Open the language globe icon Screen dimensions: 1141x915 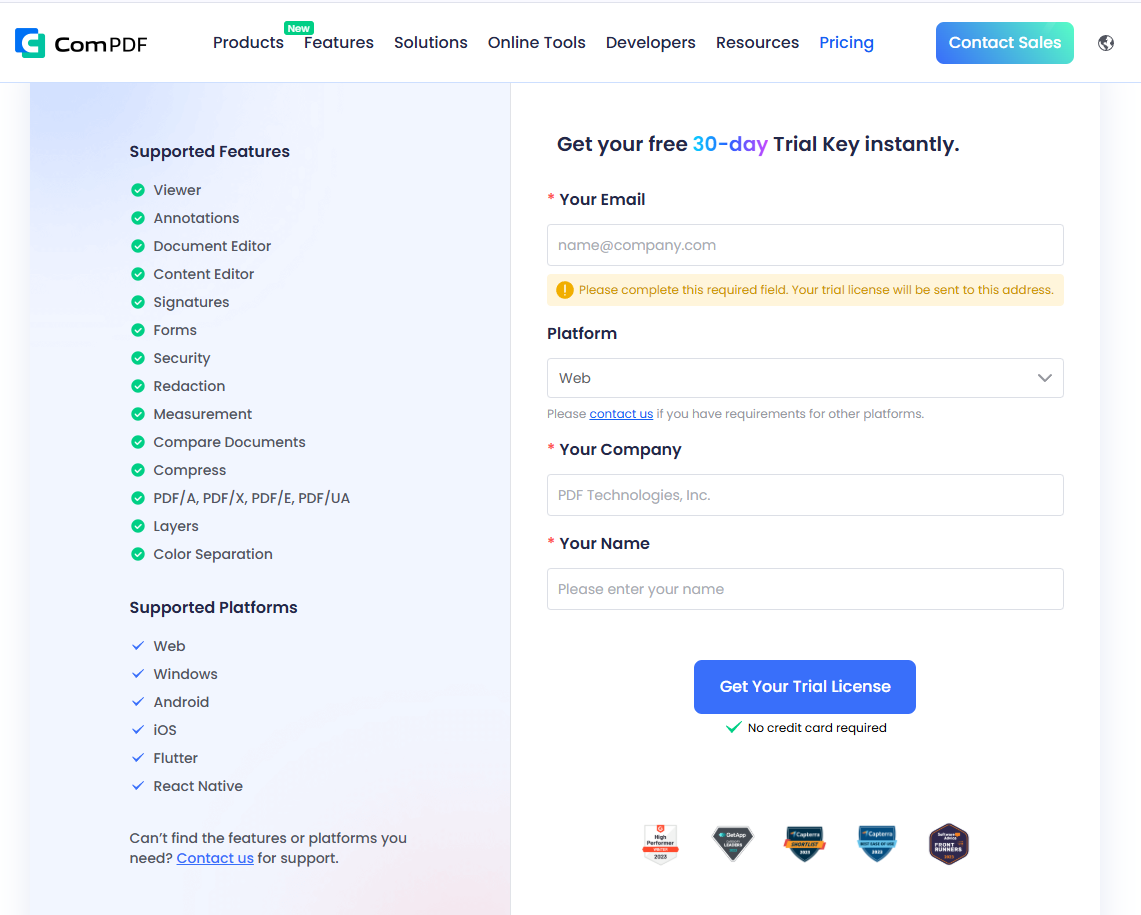[x=1106, y=43]
